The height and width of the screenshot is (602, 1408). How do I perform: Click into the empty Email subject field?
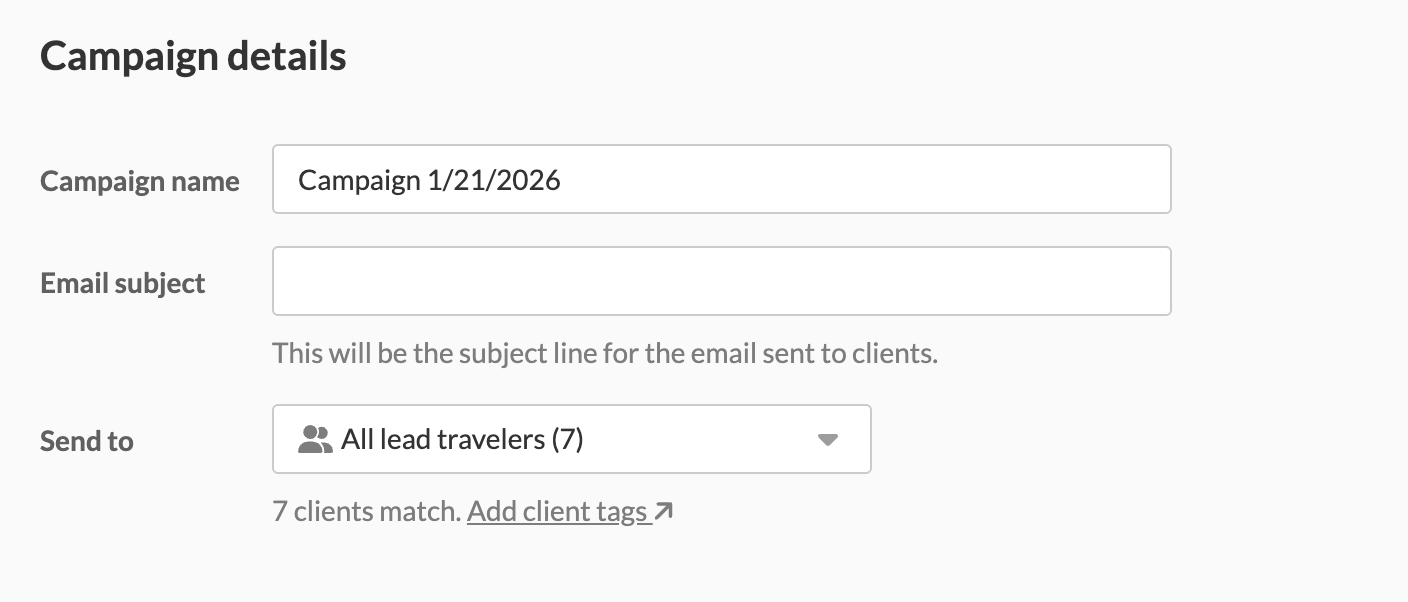(x=721, y=282)
